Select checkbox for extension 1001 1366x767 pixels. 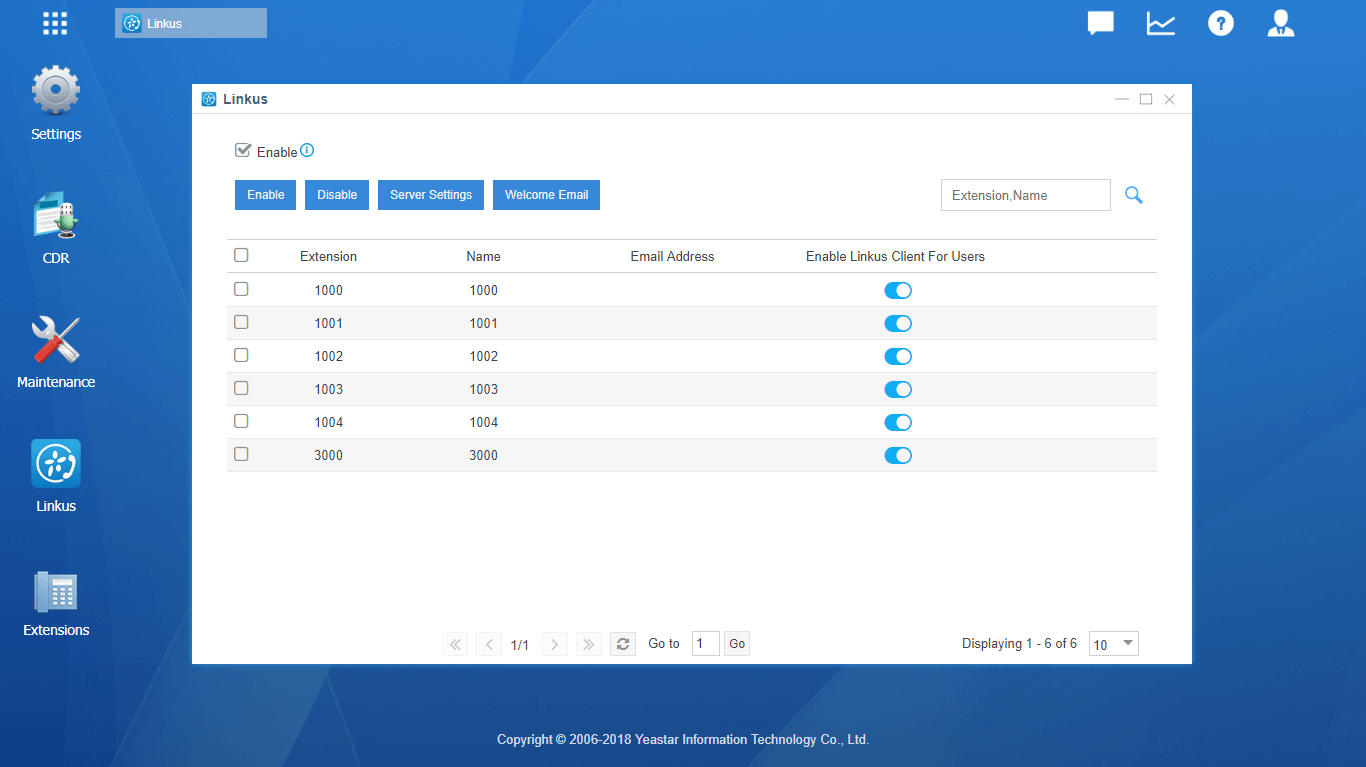tap(241, 322)
